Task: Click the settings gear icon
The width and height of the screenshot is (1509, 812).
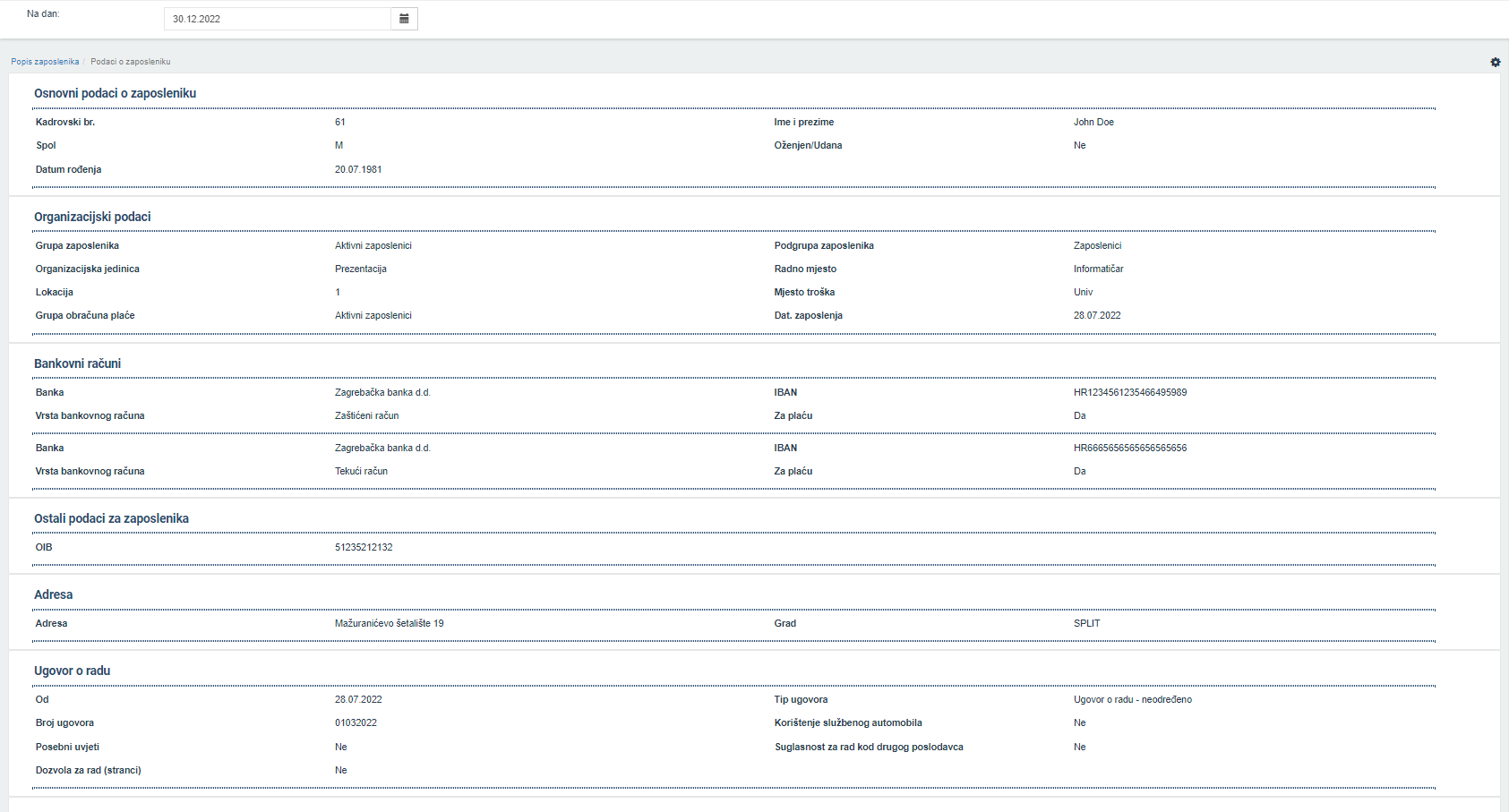Action: 1495,62
